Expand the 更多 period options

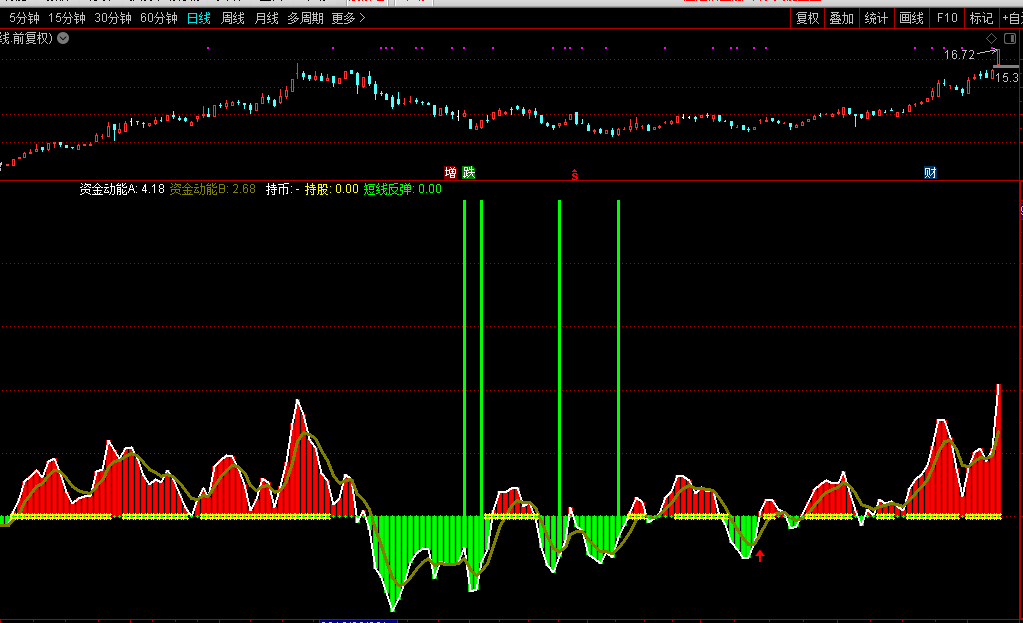(348, 18)
